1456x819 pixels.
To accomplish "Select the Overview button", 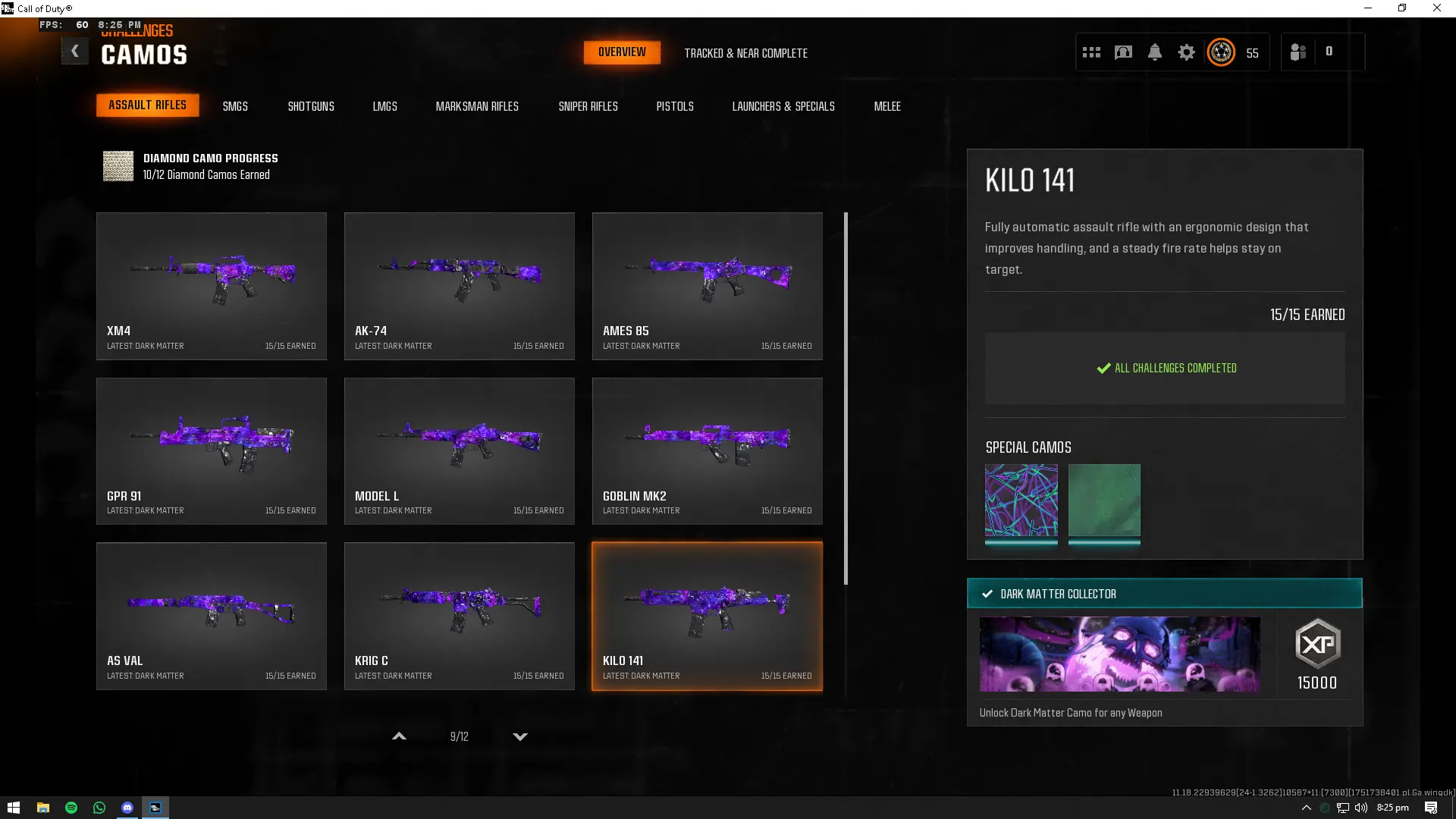I will pyautogui.click(x=622, y=52).
